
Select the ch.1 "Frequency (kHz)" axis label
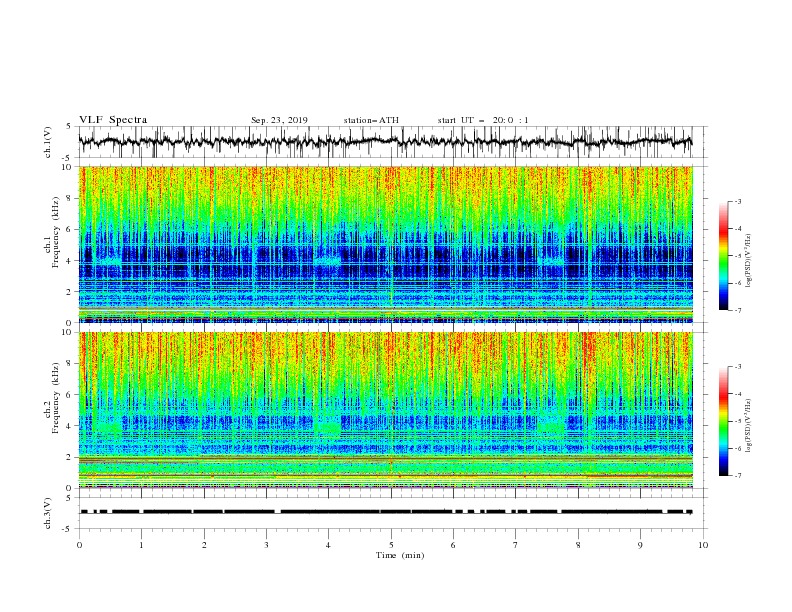tap(56, 233)
